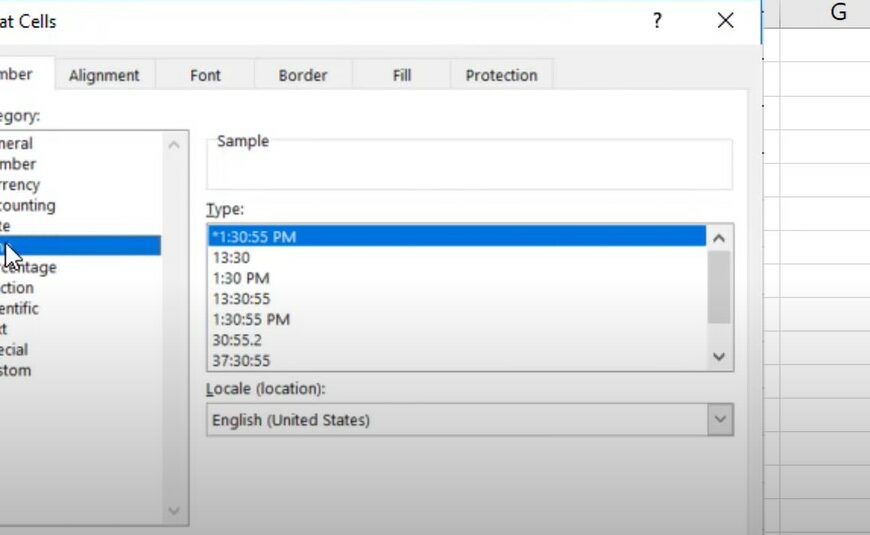Switch to the Protection tab
The image size is (870, 535).
point(502,75)
